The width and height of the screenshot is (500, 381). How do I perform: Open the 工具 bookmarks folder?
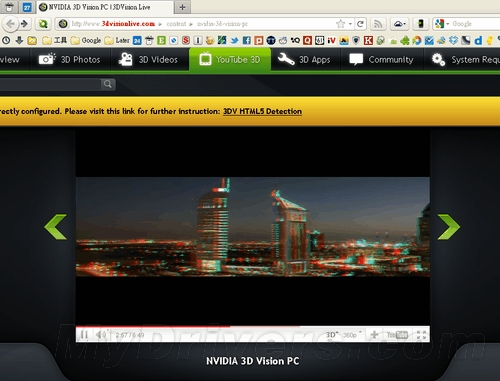55,40
